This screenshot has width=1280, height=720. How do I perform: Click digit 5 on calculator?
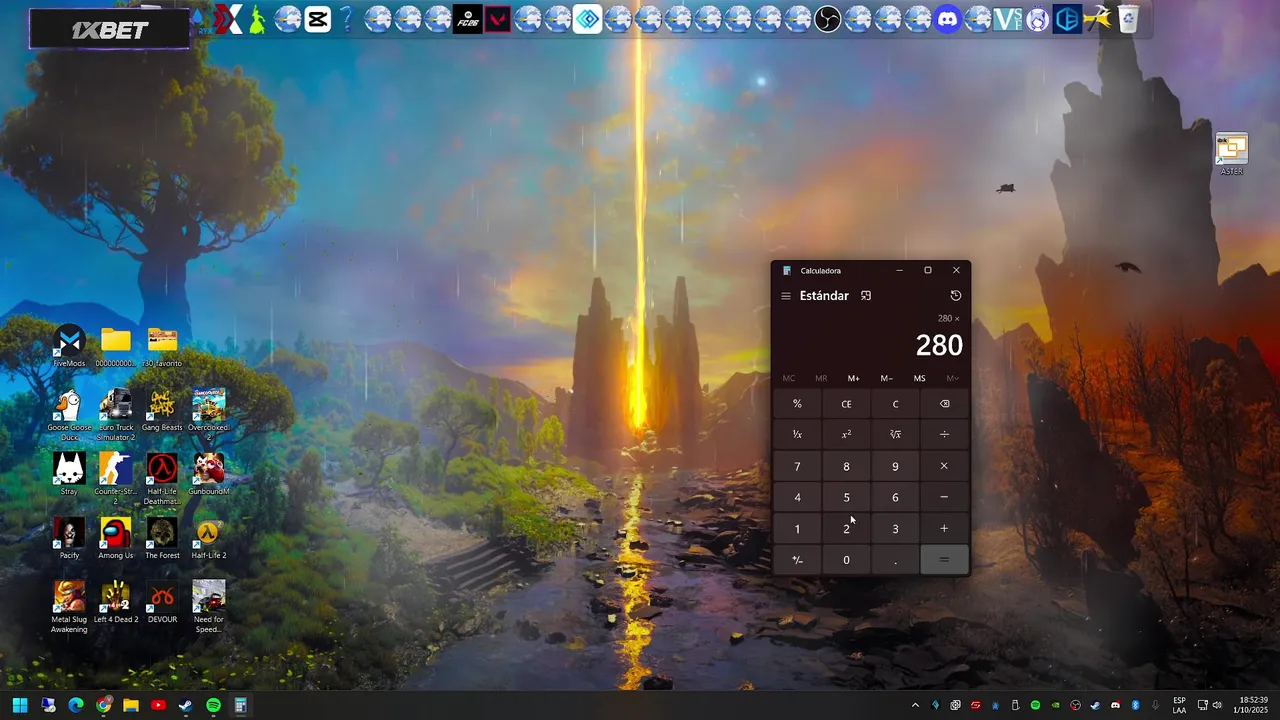846,497
